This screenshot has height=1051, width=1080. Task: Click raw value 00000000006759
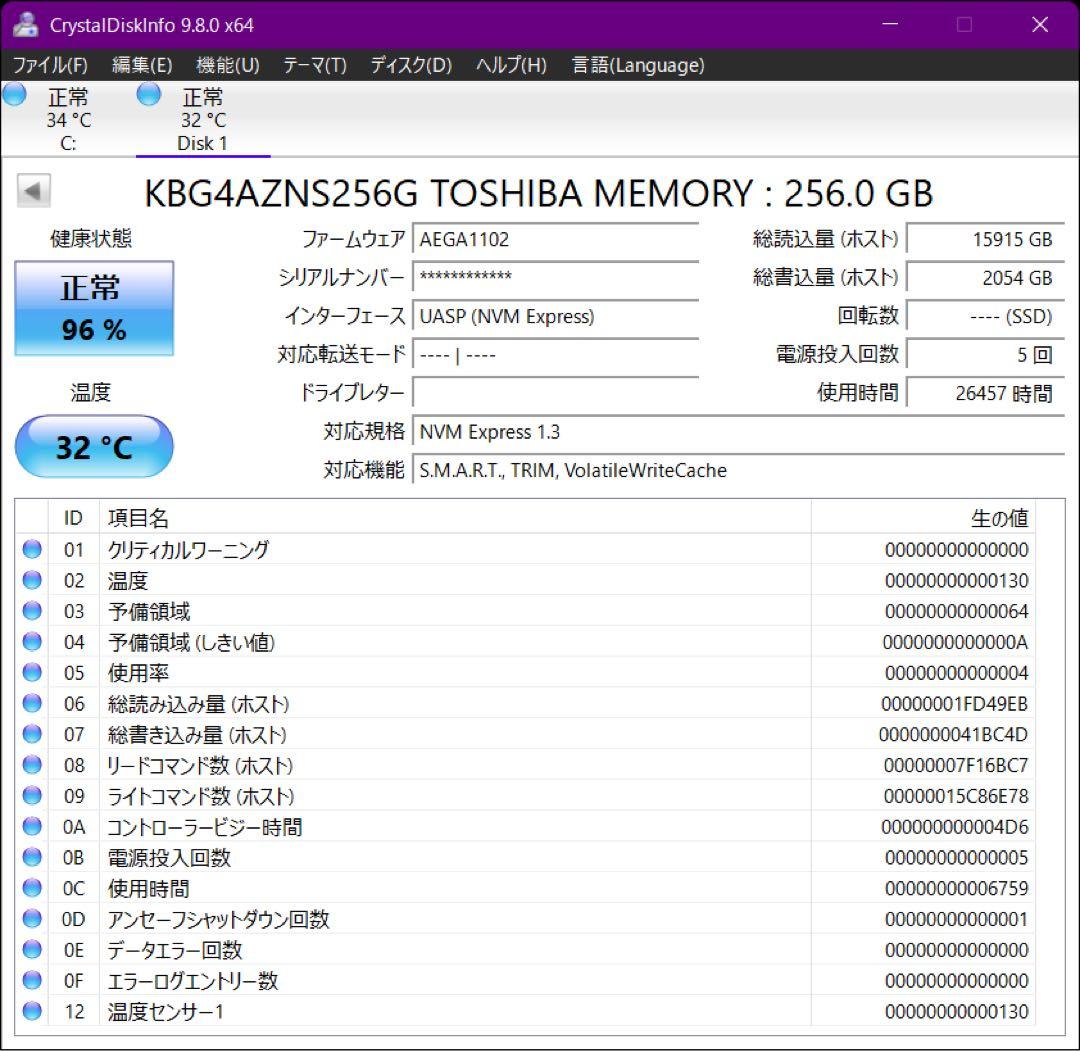coord(956,888)
